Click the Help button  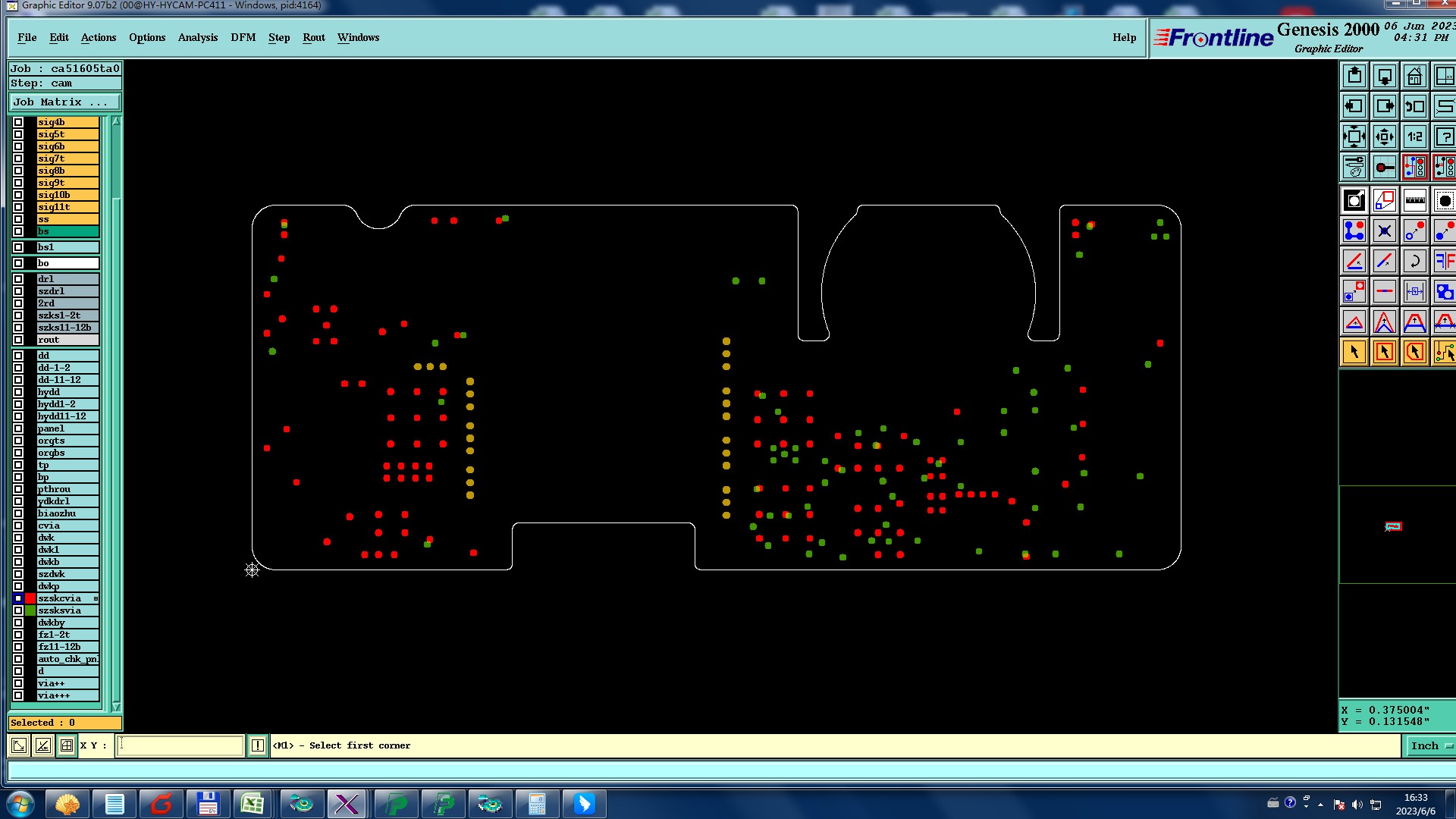tap(1124, 38)
